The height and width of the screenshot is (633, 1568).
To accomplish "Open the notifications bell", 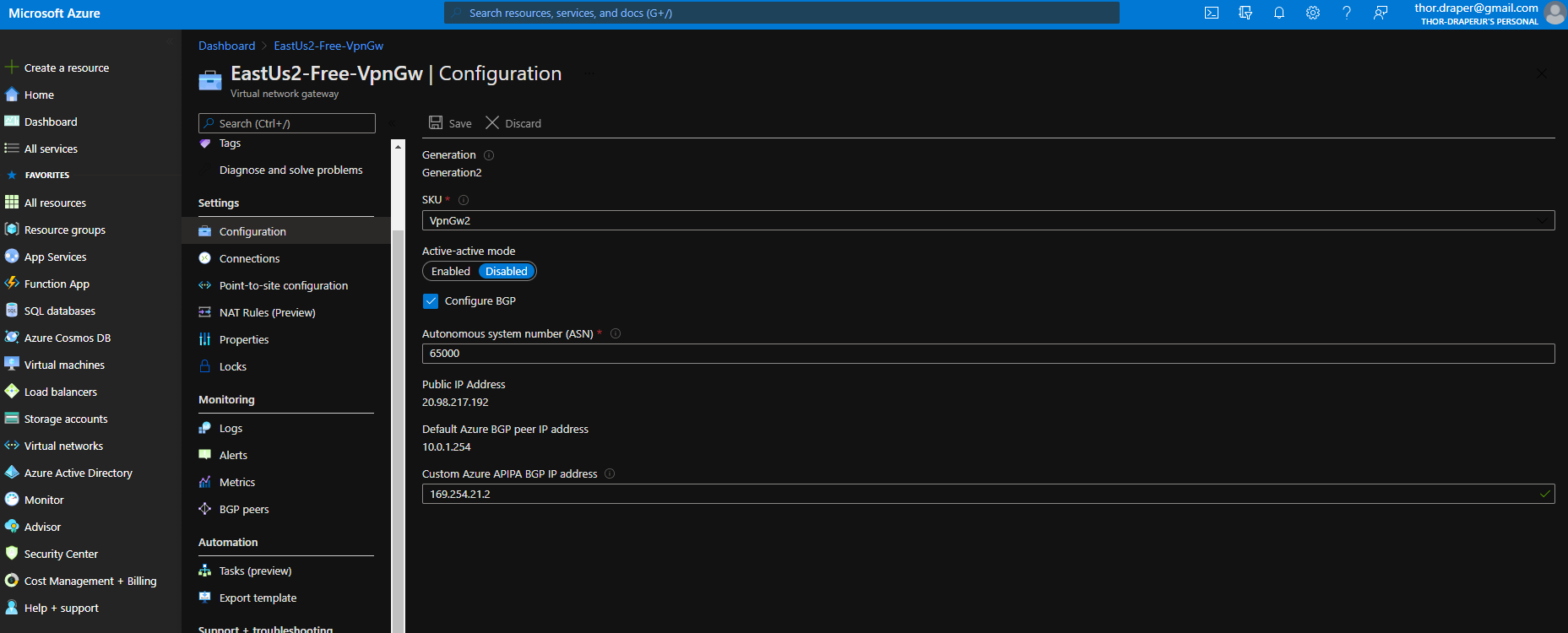I will [x=1279, y=13].
